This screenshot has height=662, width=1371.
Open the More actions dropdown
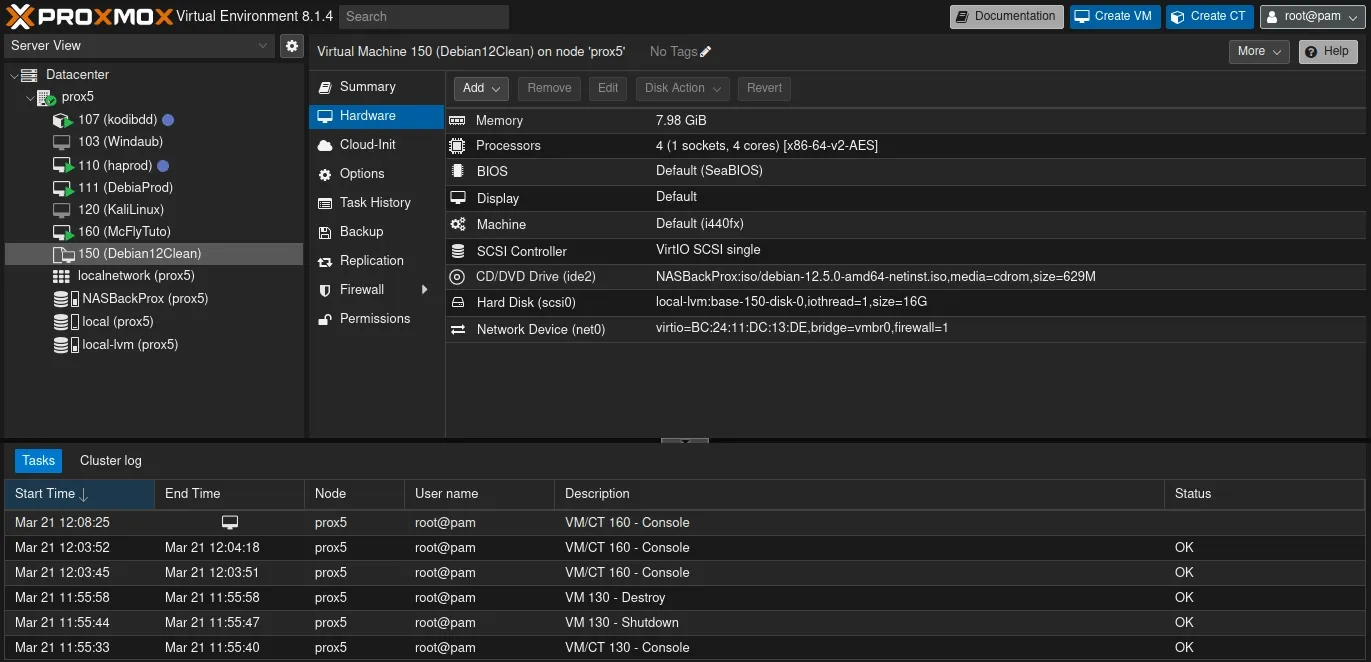tap(1258, 52)
